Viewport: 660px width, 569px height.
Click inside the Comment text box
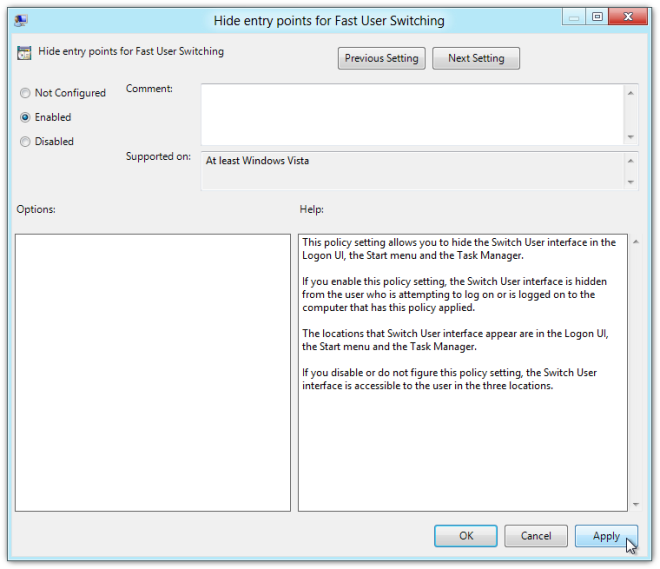[x=412, y=114]
